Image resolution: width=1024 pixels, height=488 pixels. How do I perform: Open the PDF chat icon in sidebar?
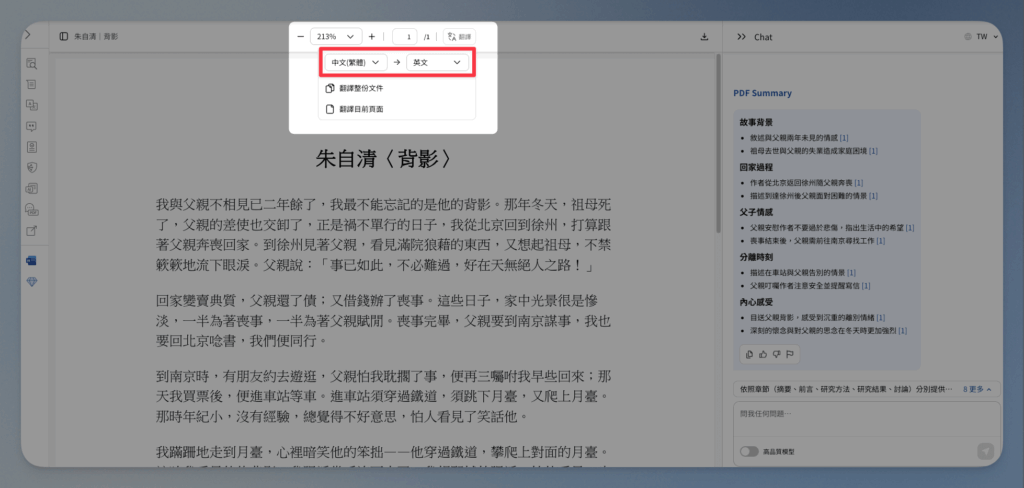31,210
